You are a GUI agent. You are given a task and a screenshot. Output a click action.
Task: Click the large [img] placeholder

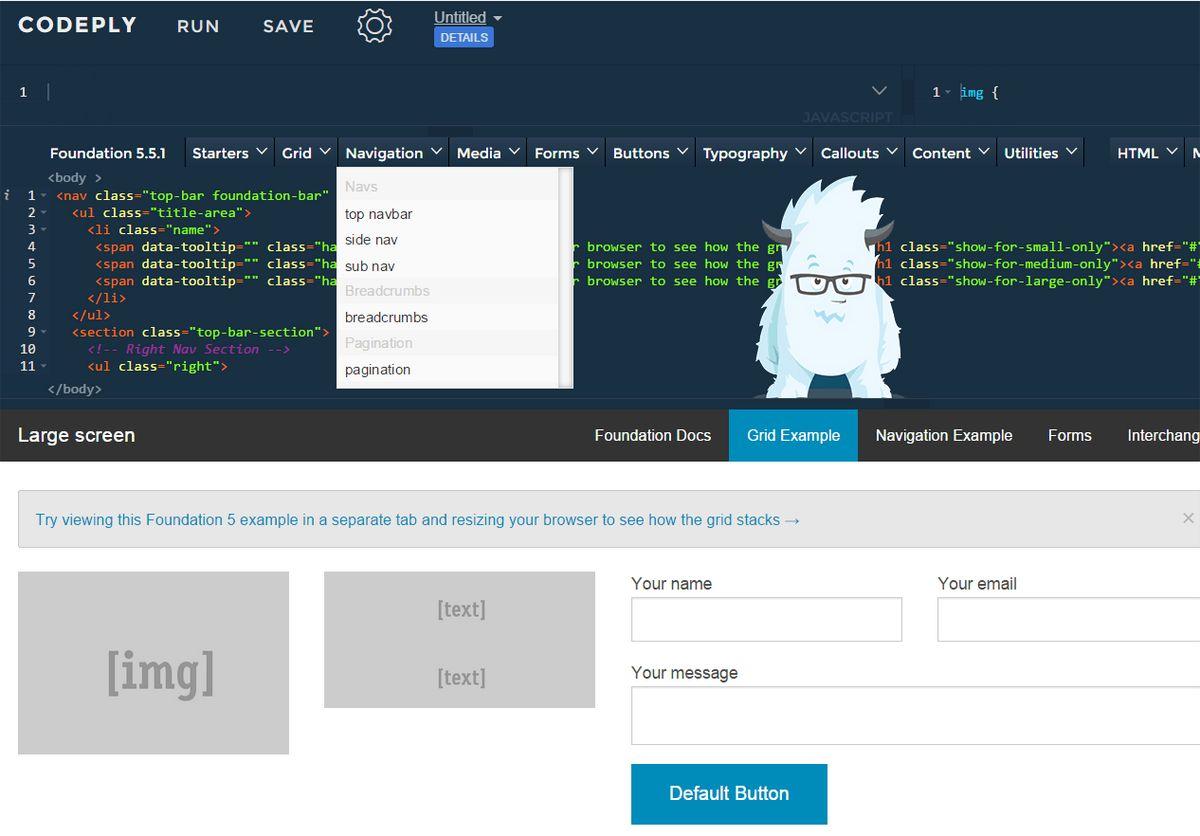click(x=153, y=663)
